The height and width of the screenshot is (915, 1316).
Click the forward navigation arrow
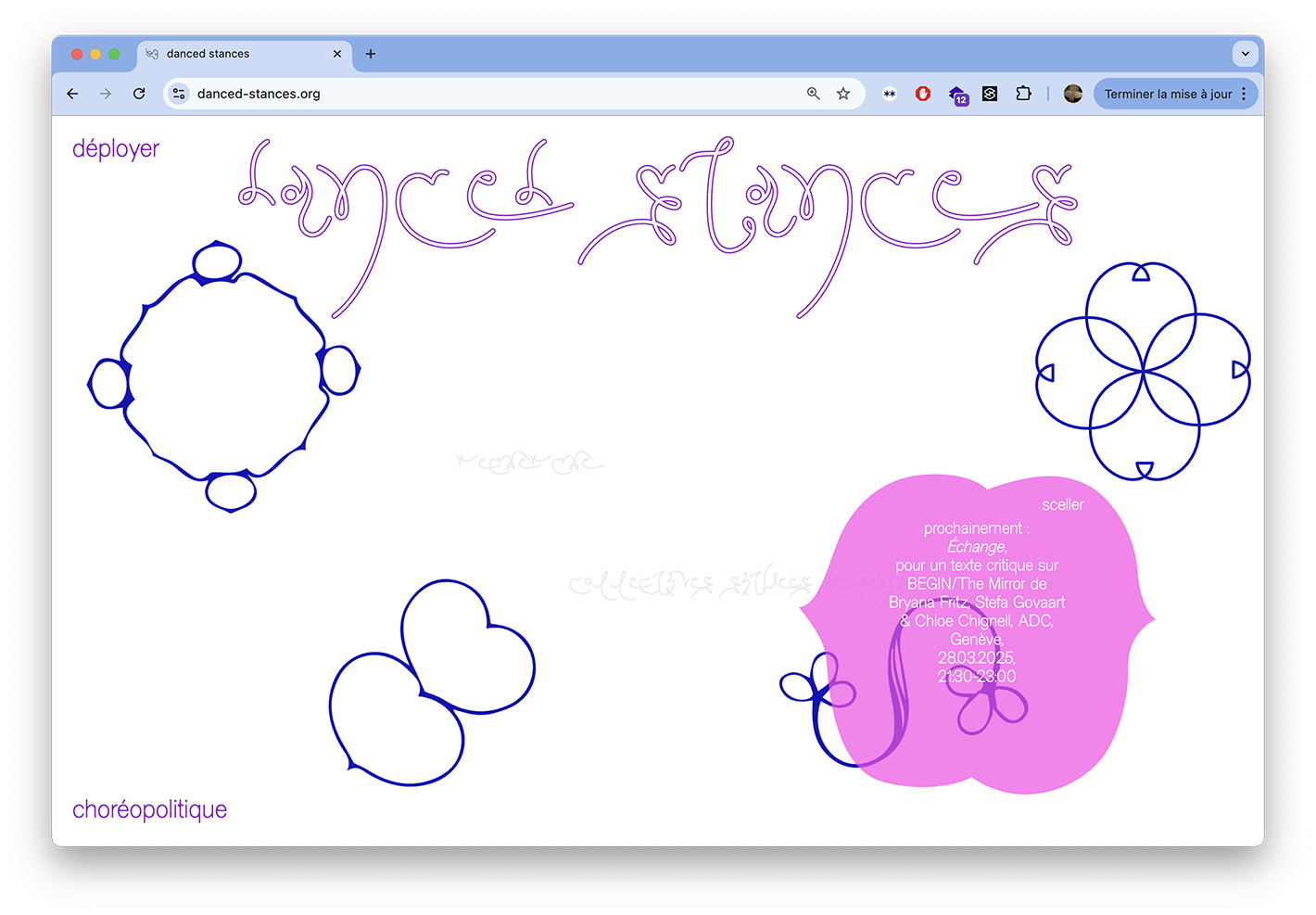[x=106, y=94]
